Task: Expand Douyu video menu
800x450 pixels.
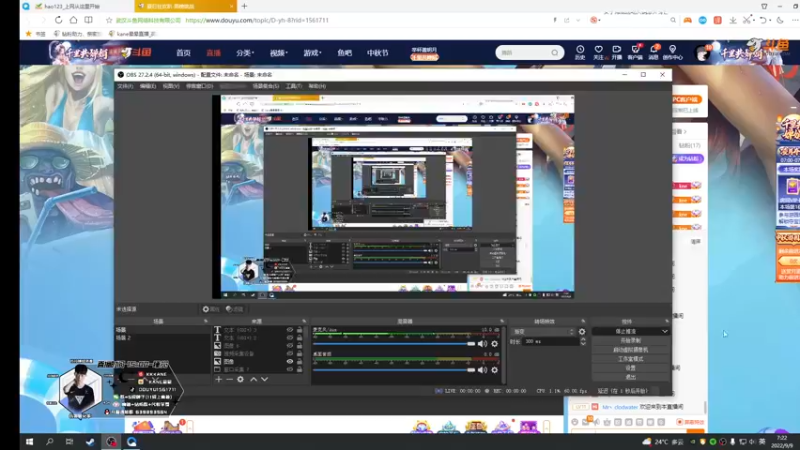Action: pyautogui.click(x=279, y=53)
